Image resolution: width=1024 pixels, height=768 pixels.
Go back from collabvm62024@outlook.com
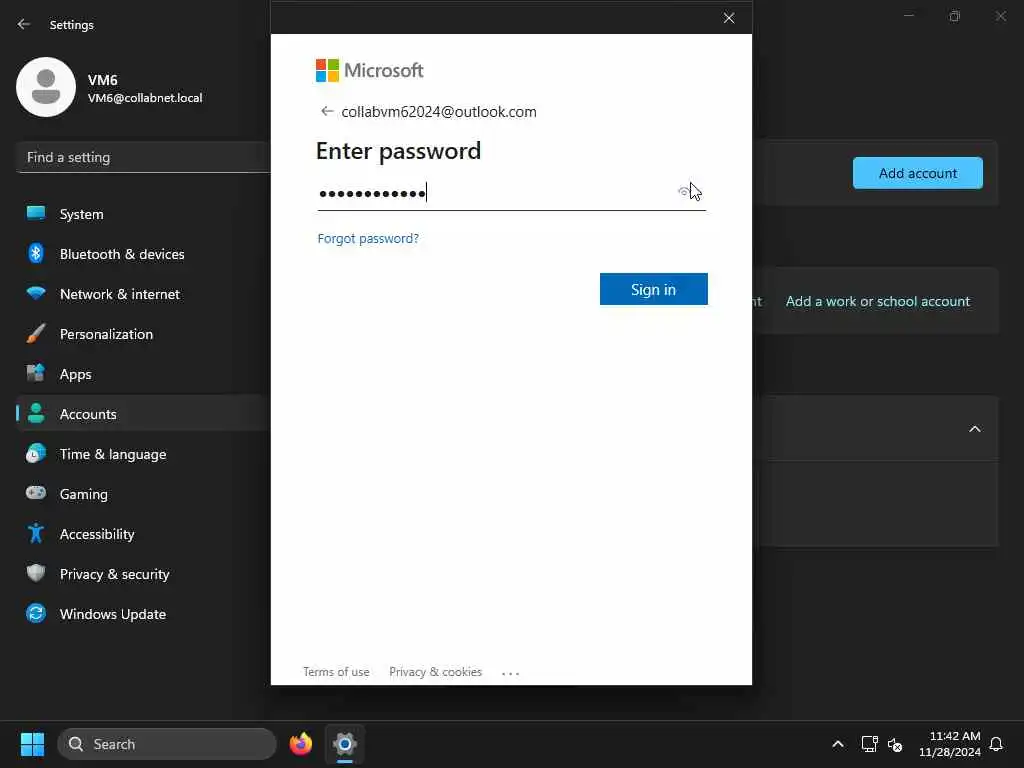click(x=327, y=112)
